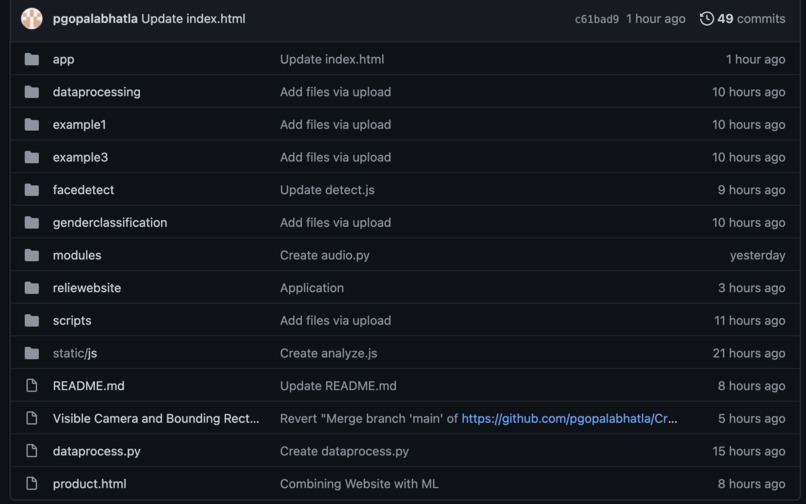The width and height of the screenshot is (806, 504).
Task: Open 'Combining Website with ML' commit message
Action: tap(359, 484)
